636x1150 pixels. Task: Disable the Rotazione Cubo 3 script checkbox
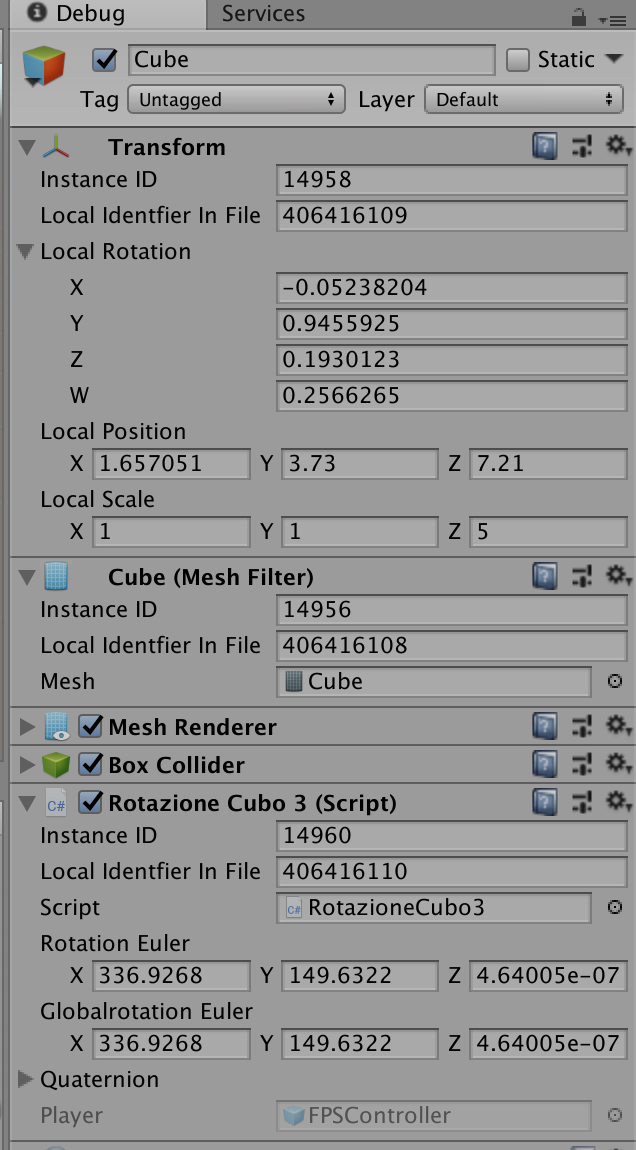pos(90,803)
